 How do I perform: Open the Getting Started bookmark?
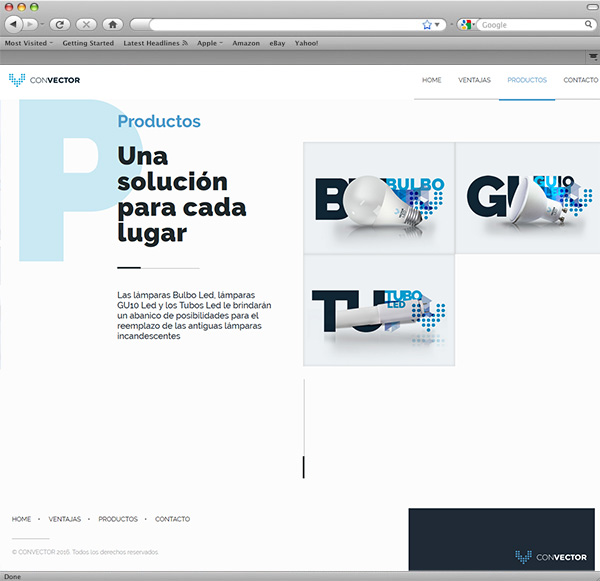[88, 44]
